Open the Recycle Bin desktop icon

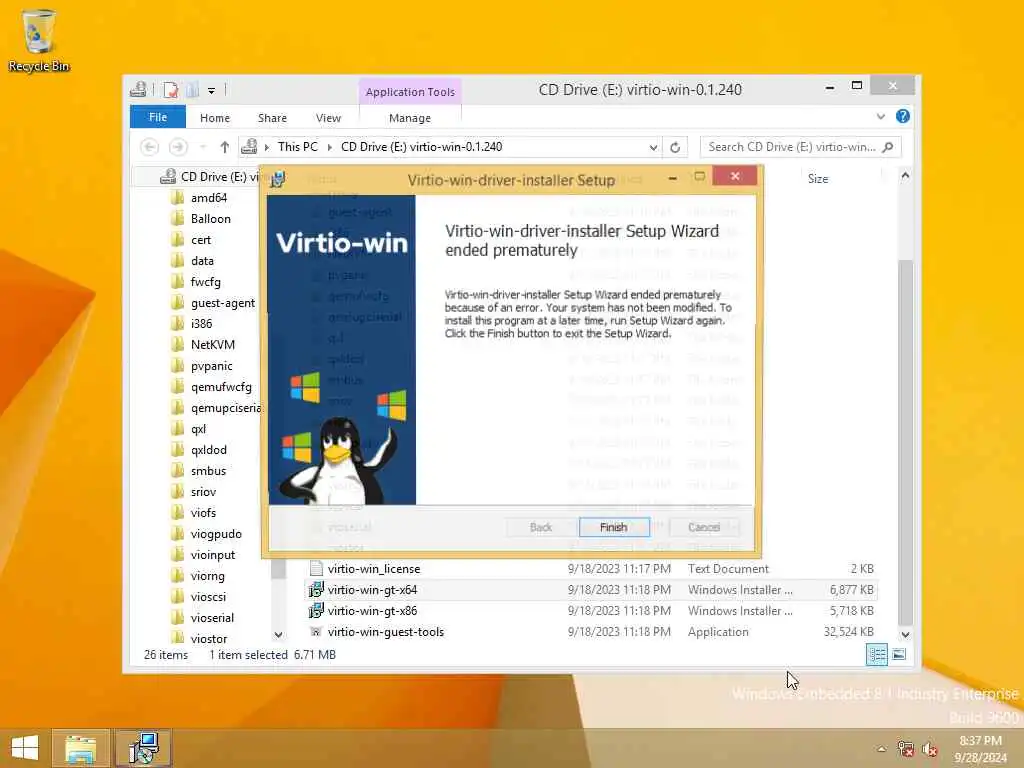click(x=39, y=40)
